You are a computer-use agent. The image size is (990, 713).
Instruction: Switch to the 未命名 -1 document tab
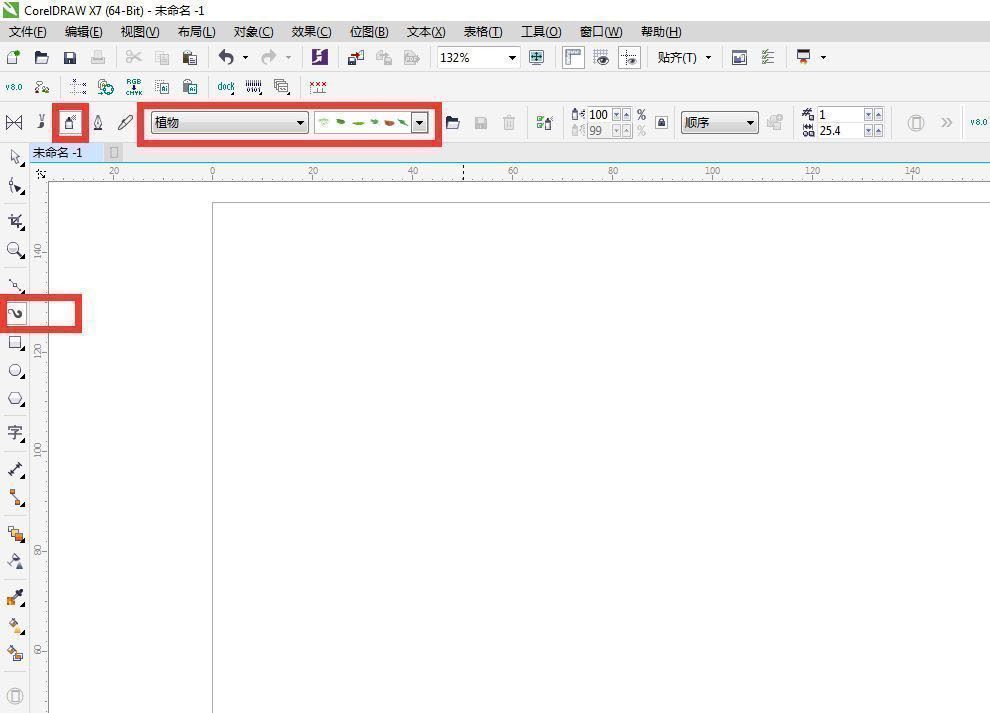point(58,153)
